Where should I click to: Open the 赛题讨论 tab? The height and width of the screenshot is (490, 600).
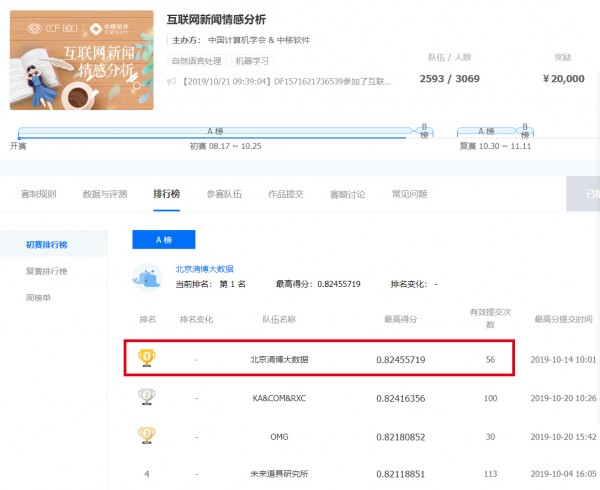(x=347, y=194)
